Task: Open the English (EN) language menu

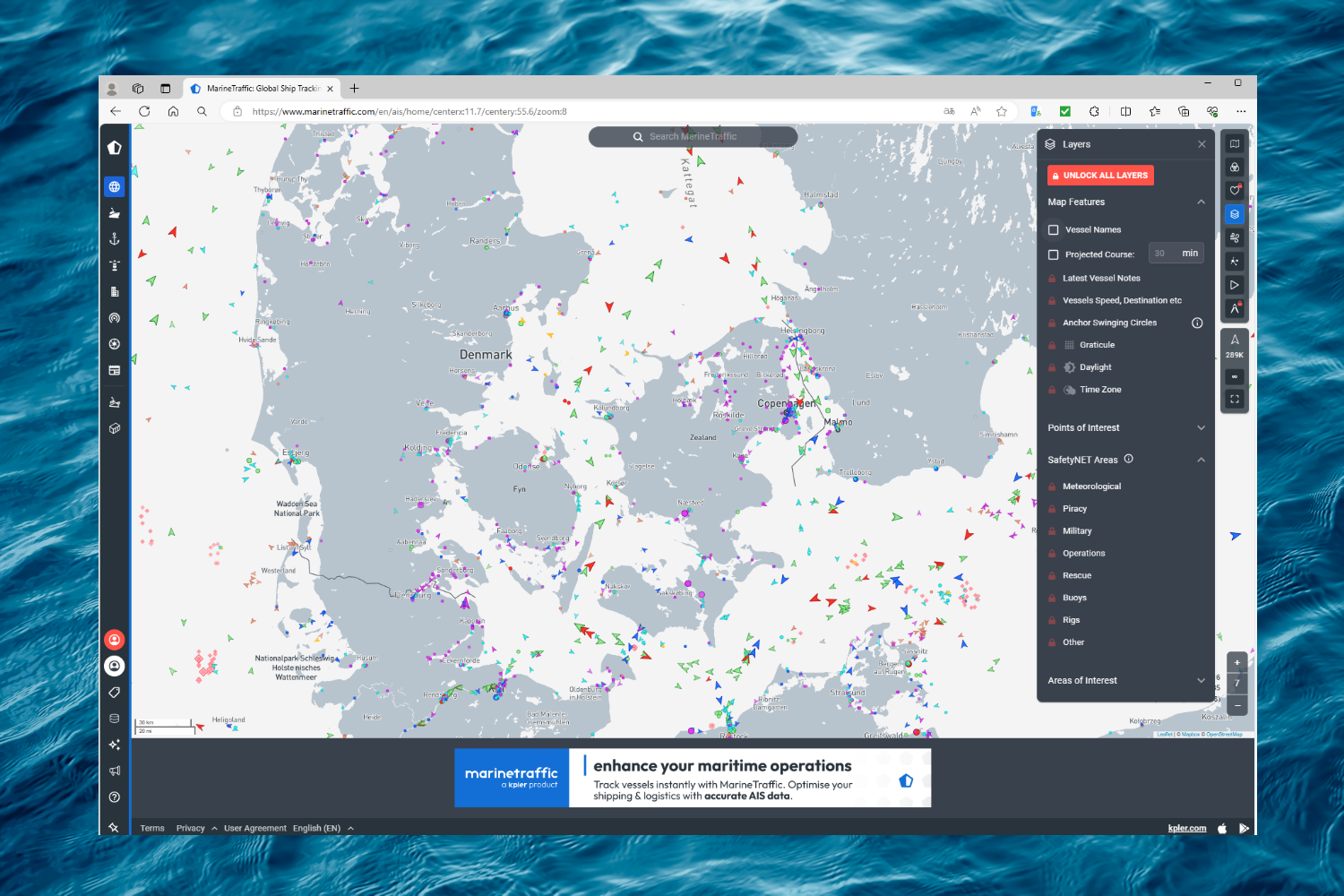Action: pyautogui.click(x=318, y=827)
